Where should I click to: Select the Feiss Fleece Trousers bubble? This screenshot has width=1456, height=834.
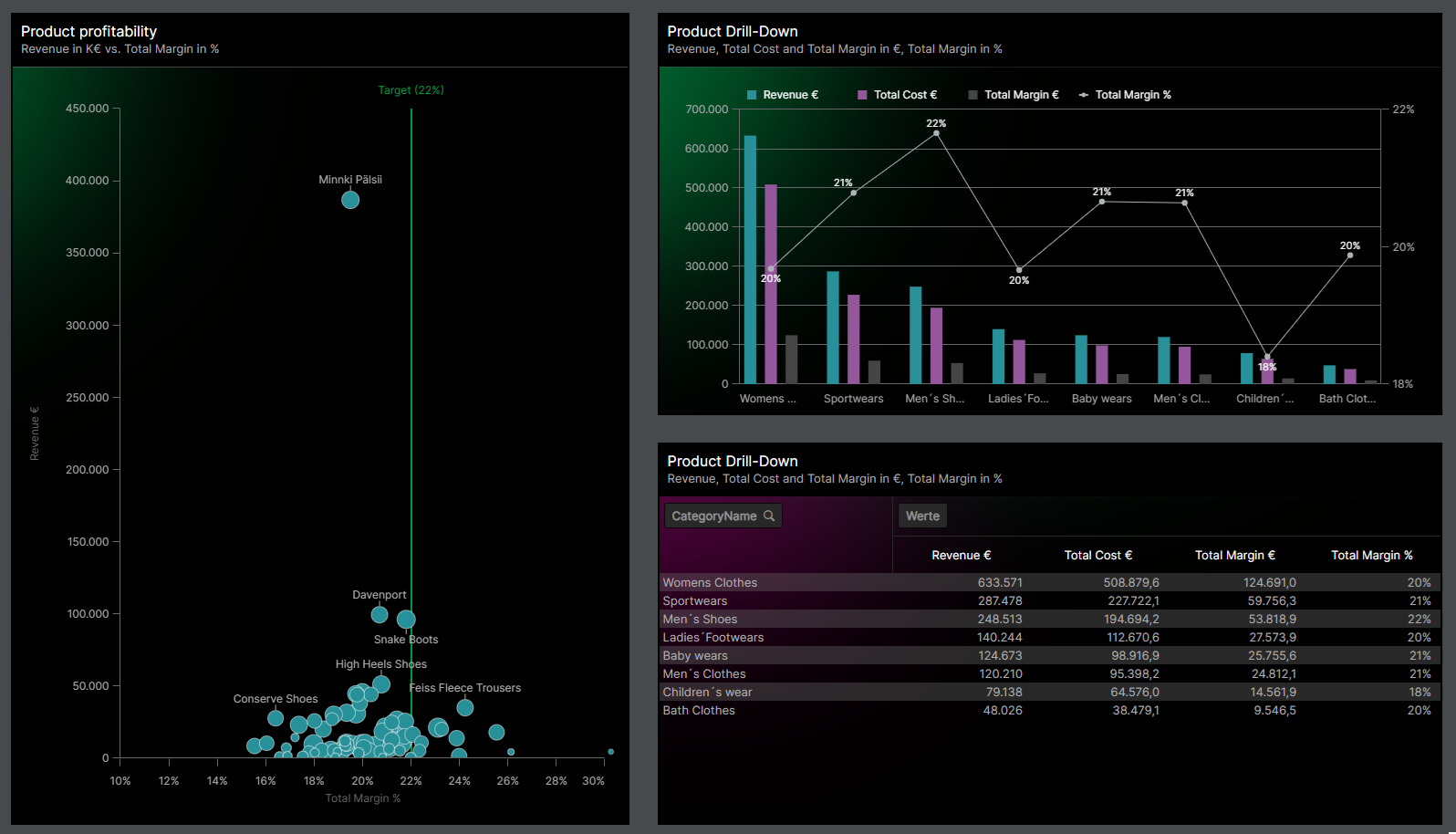(465, 707)
